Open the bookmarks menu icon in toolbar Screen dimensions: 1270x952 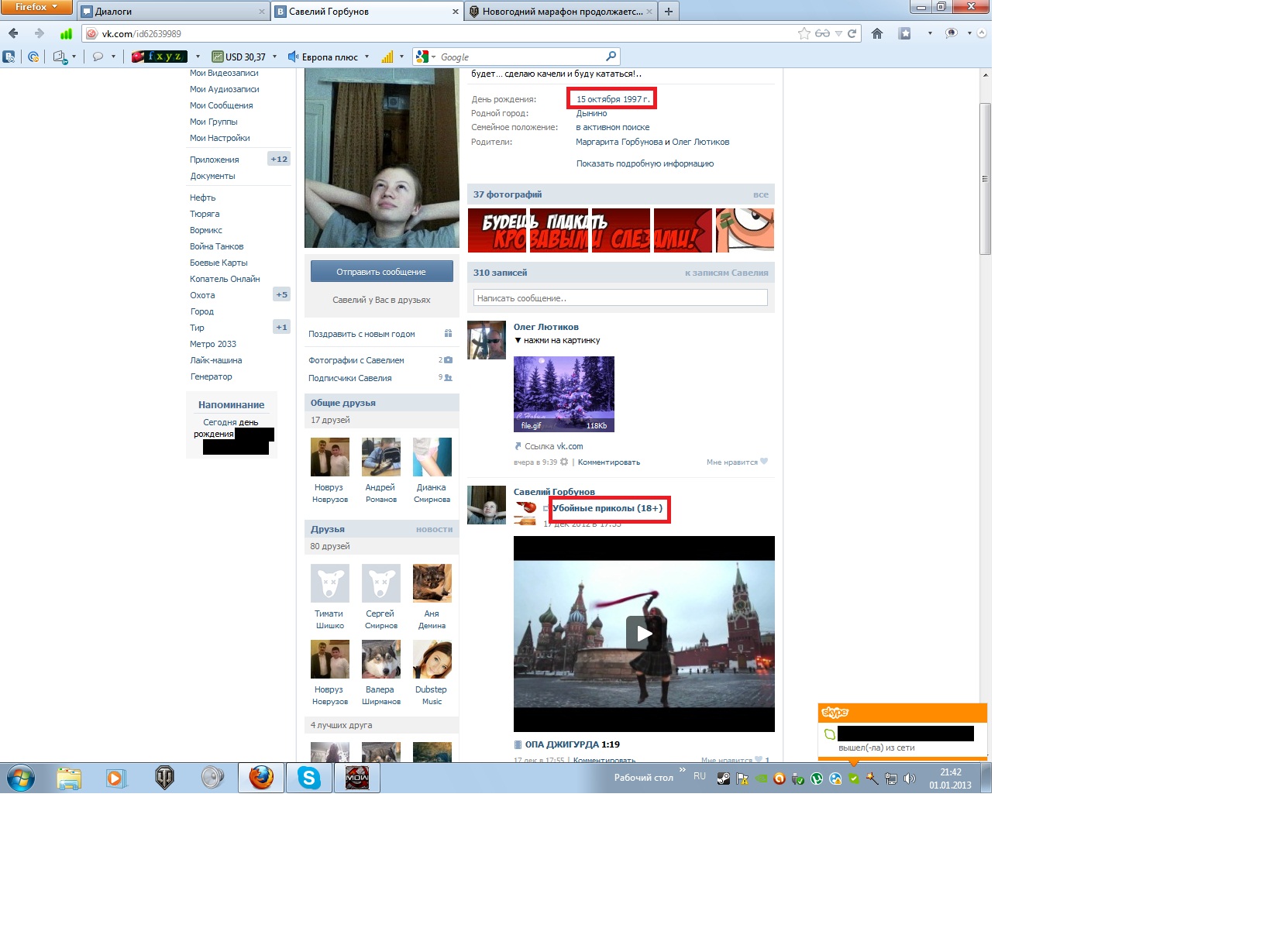(904, 33)
